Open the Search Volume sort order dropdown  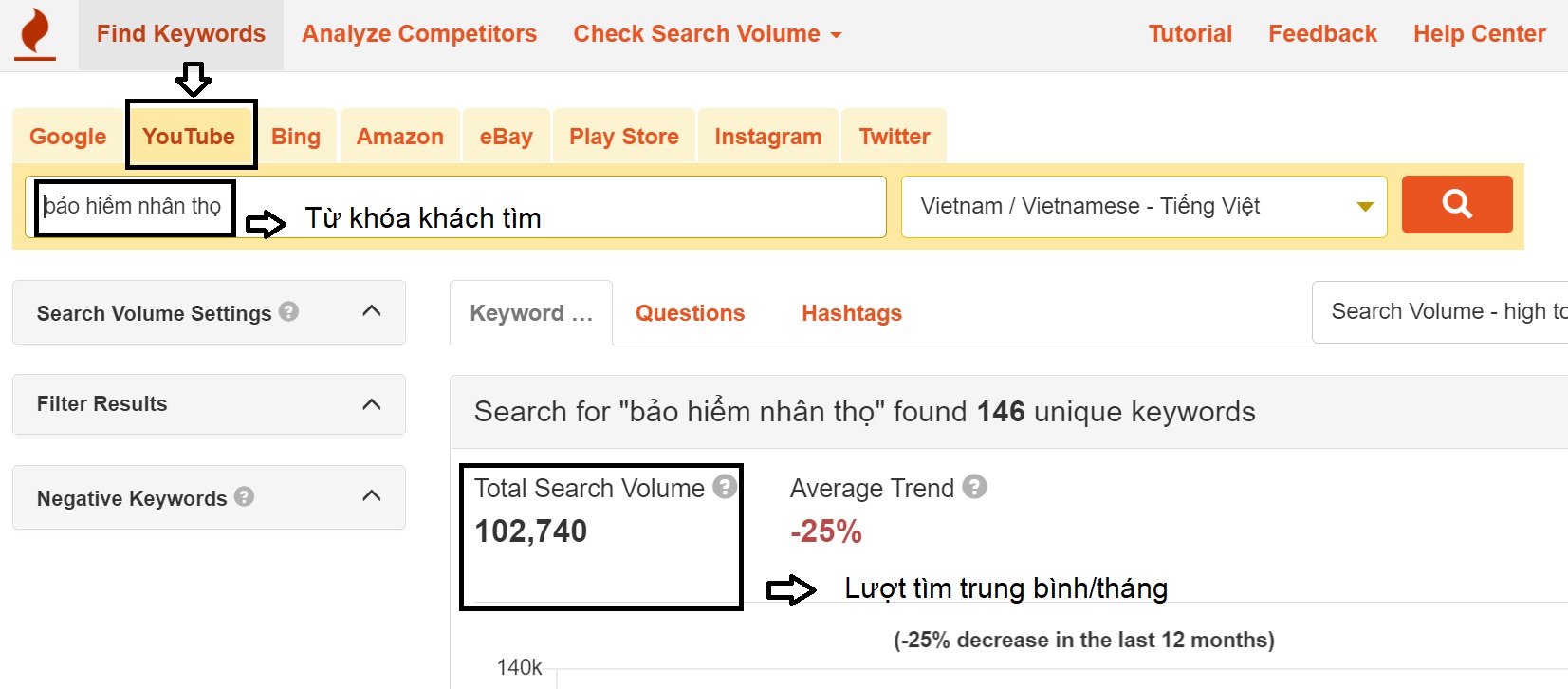pos(1442,310)
